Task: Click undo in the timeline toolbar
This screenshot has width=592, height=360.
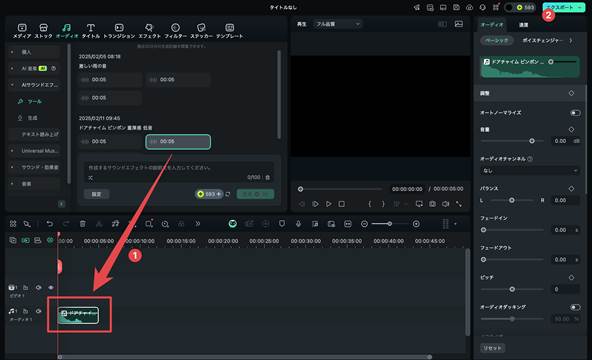Action: [x=49, y=224]
